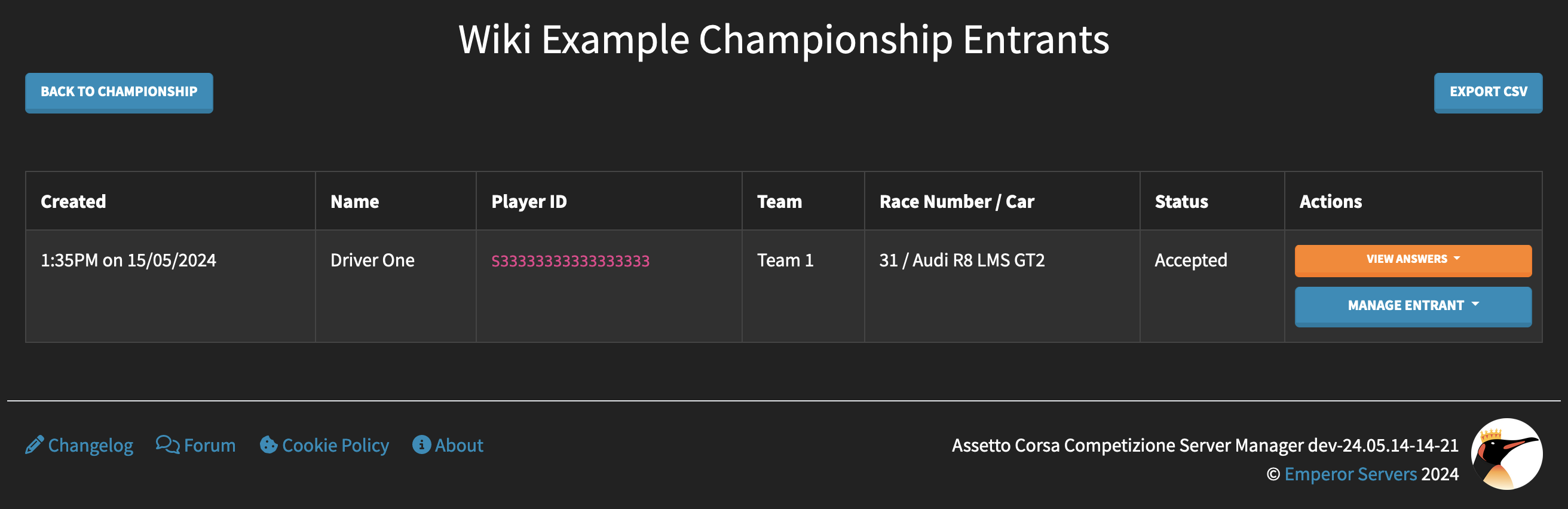Image resolution: width=1568 pixels, height=509 pixels.
Task: Export the entrants with Export CSV
Action: (x=1488, y=93)
